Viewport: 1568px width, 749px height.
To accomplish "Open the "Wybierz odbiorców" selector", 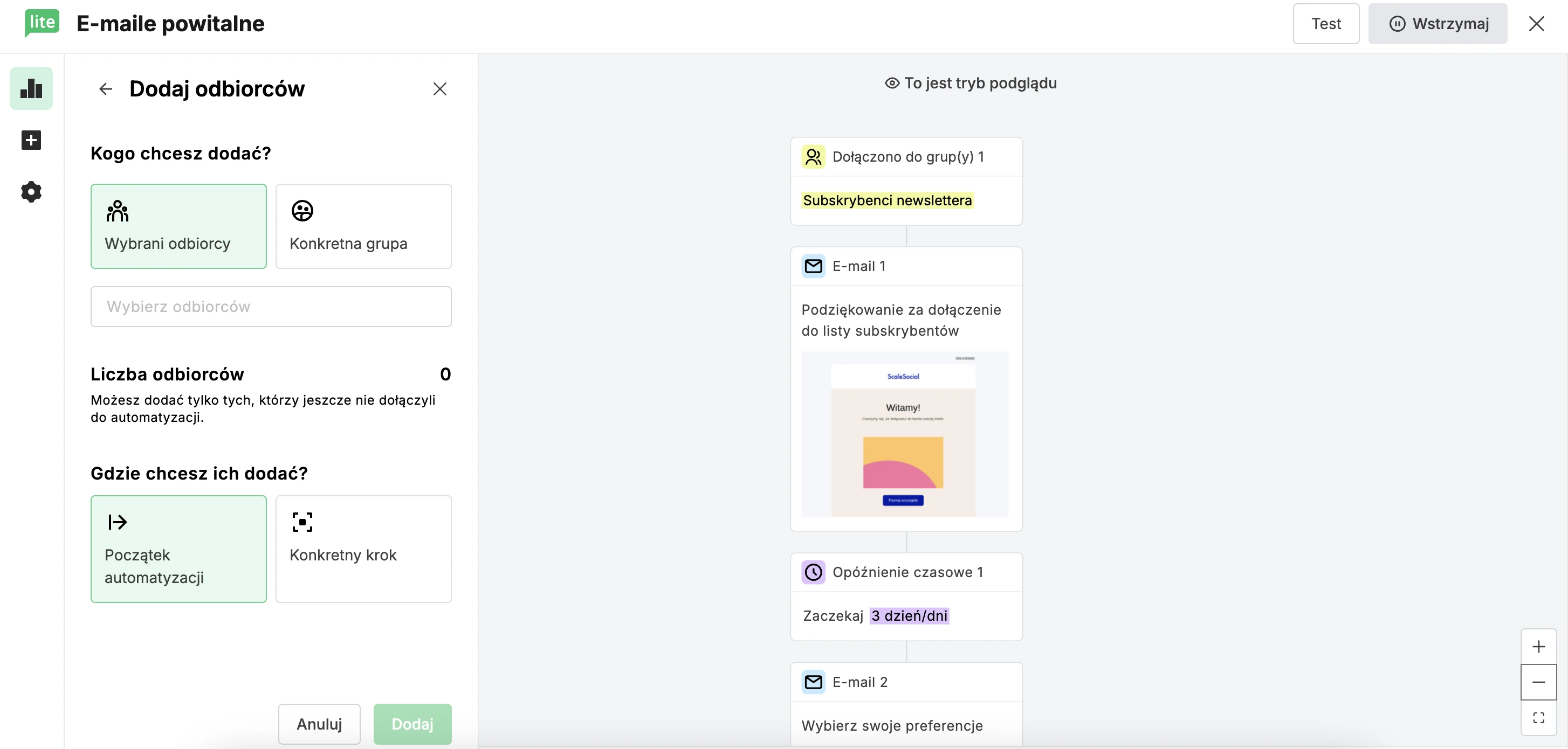I will click(x=270, y=306).
